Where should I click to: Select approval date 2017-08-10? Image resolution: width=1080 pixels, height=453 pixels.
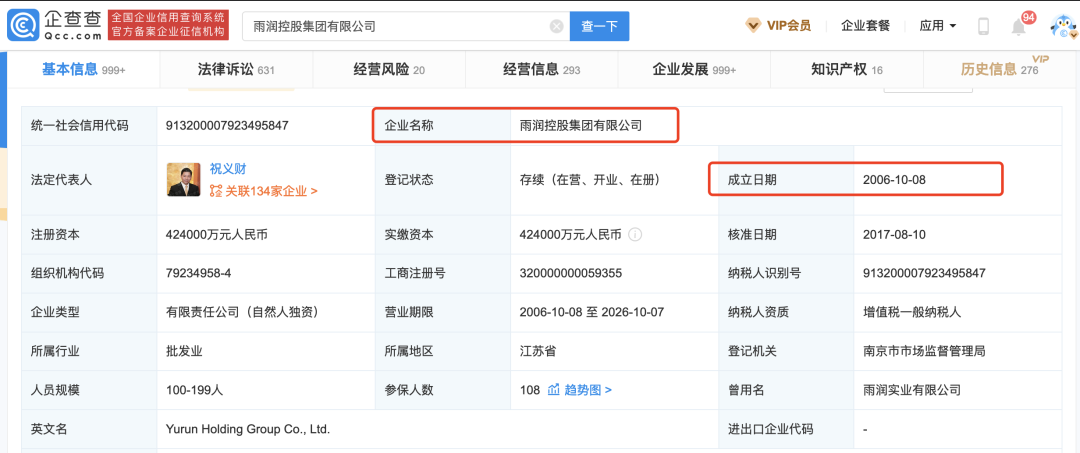pos(894,235)
